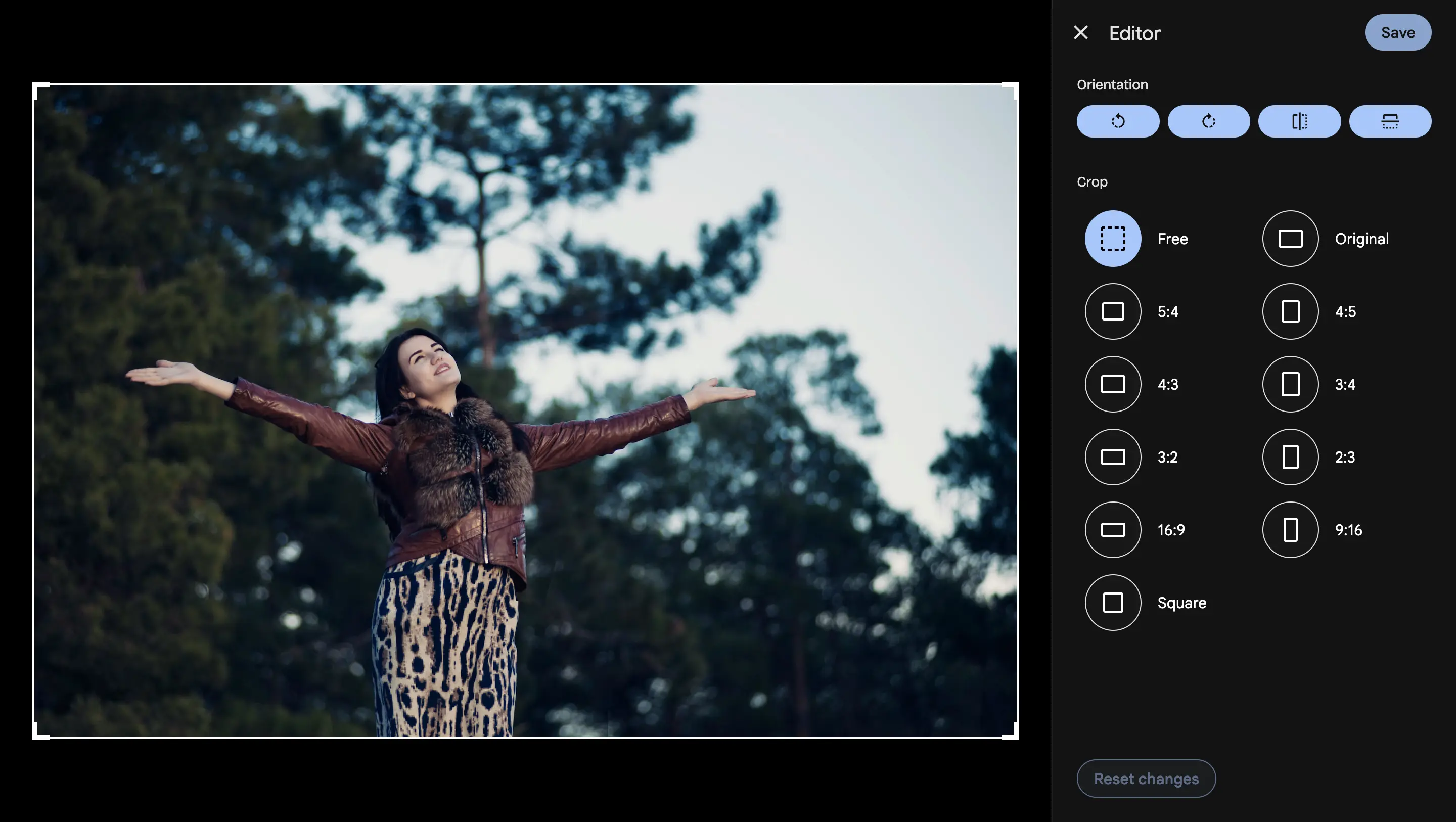The width and height of the screenshot is (1456, 822).
Task: Flip the image horizontally
Action: pos(1299,121)
